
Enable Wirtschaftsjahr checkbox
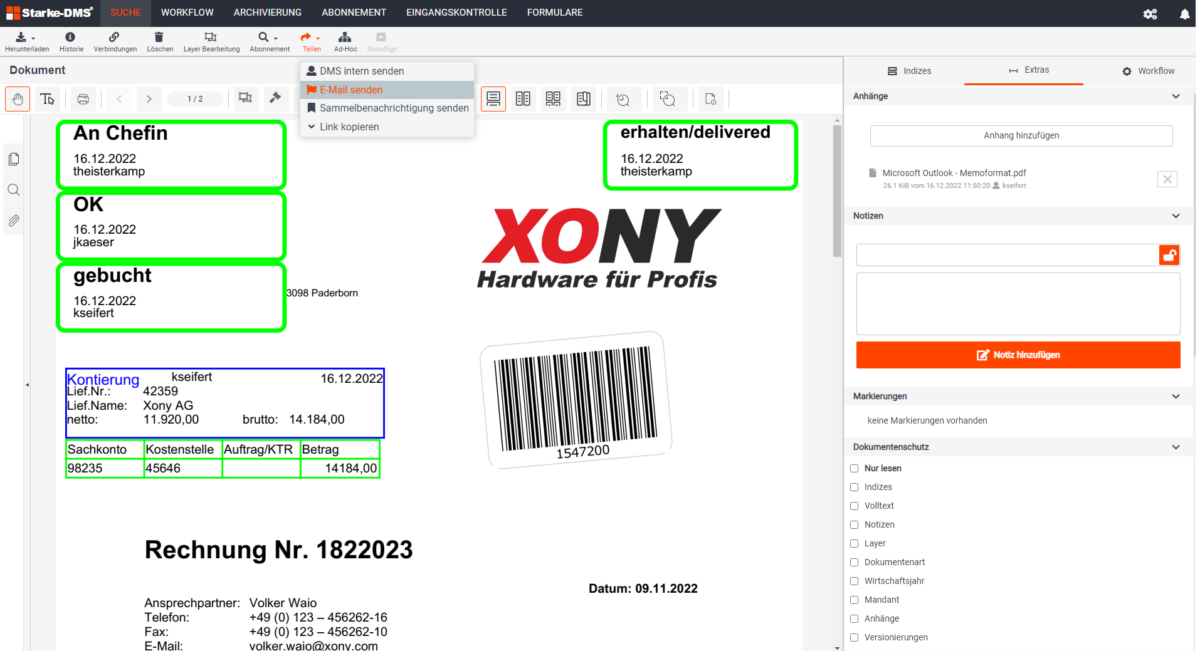pyautogui.click(x=855, y=581)
